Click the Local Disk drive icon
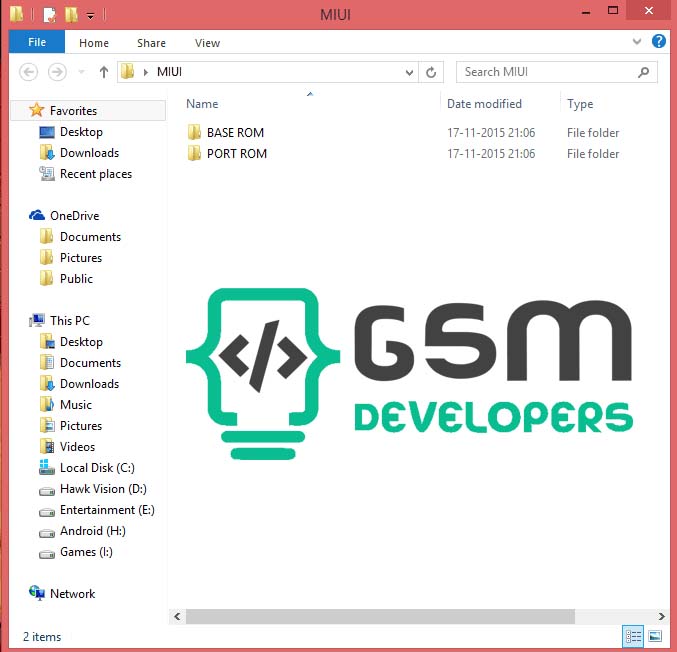 point(47,467)
